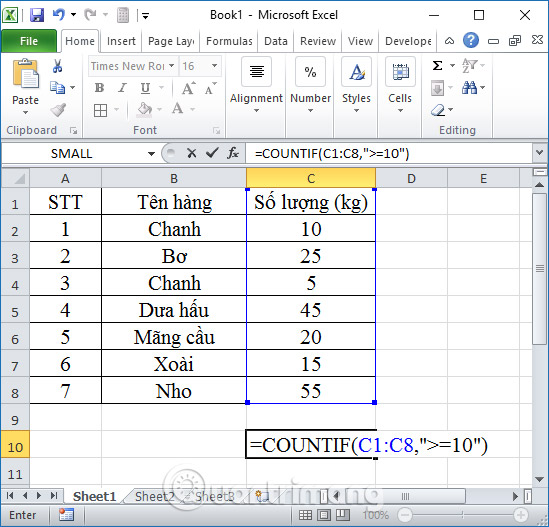Toggle Italic formatting
Viewport: 549px width, 527px height.
click(x=122, y=88)
